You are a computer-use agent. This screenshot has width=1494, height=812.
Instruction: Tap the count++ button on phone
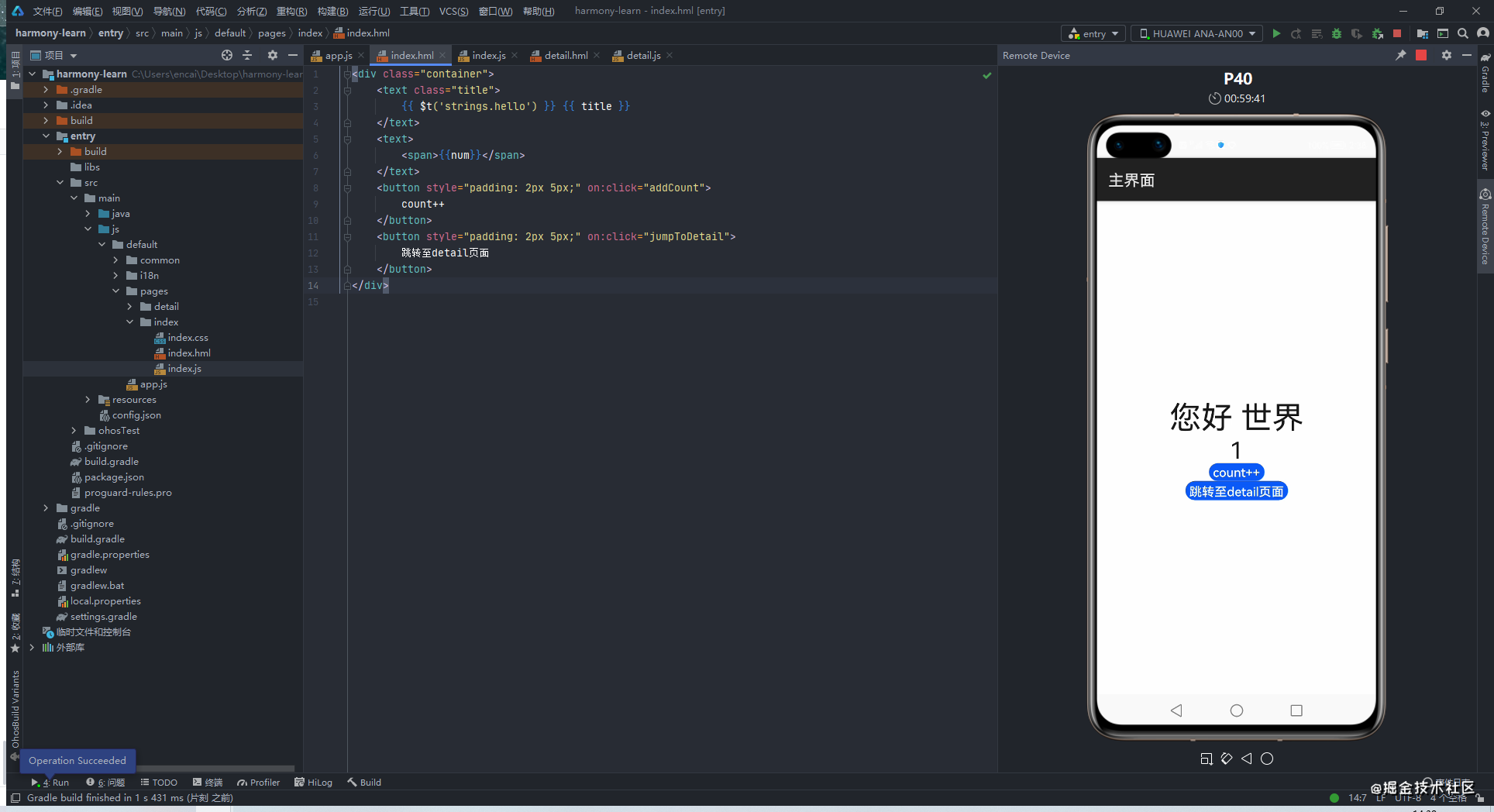1236,473
